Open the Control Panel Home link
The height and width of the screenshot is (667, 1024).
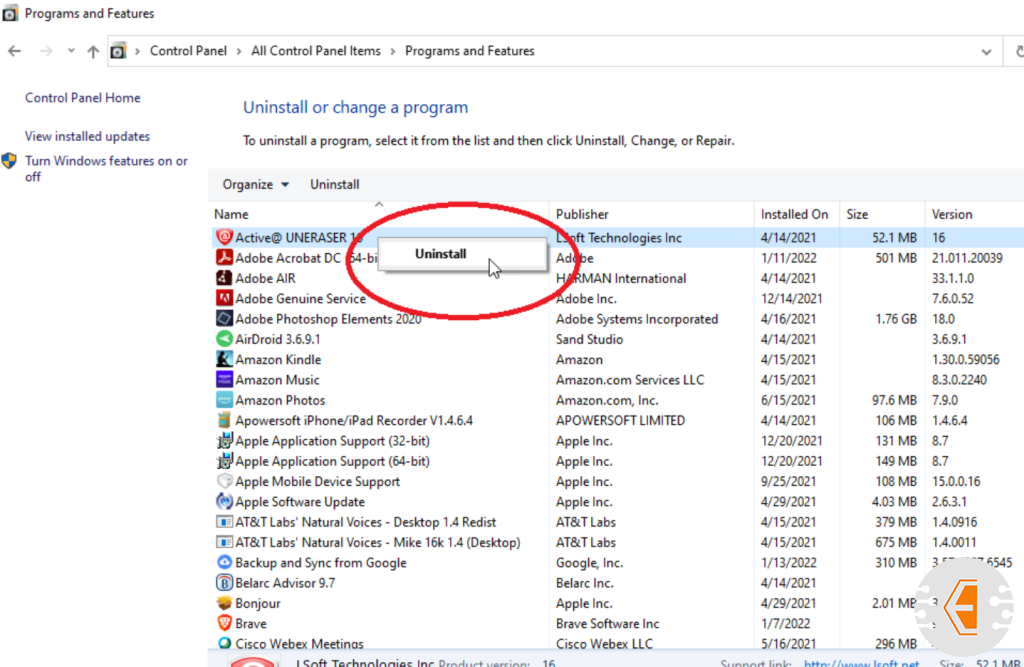(x=82, y=98)
